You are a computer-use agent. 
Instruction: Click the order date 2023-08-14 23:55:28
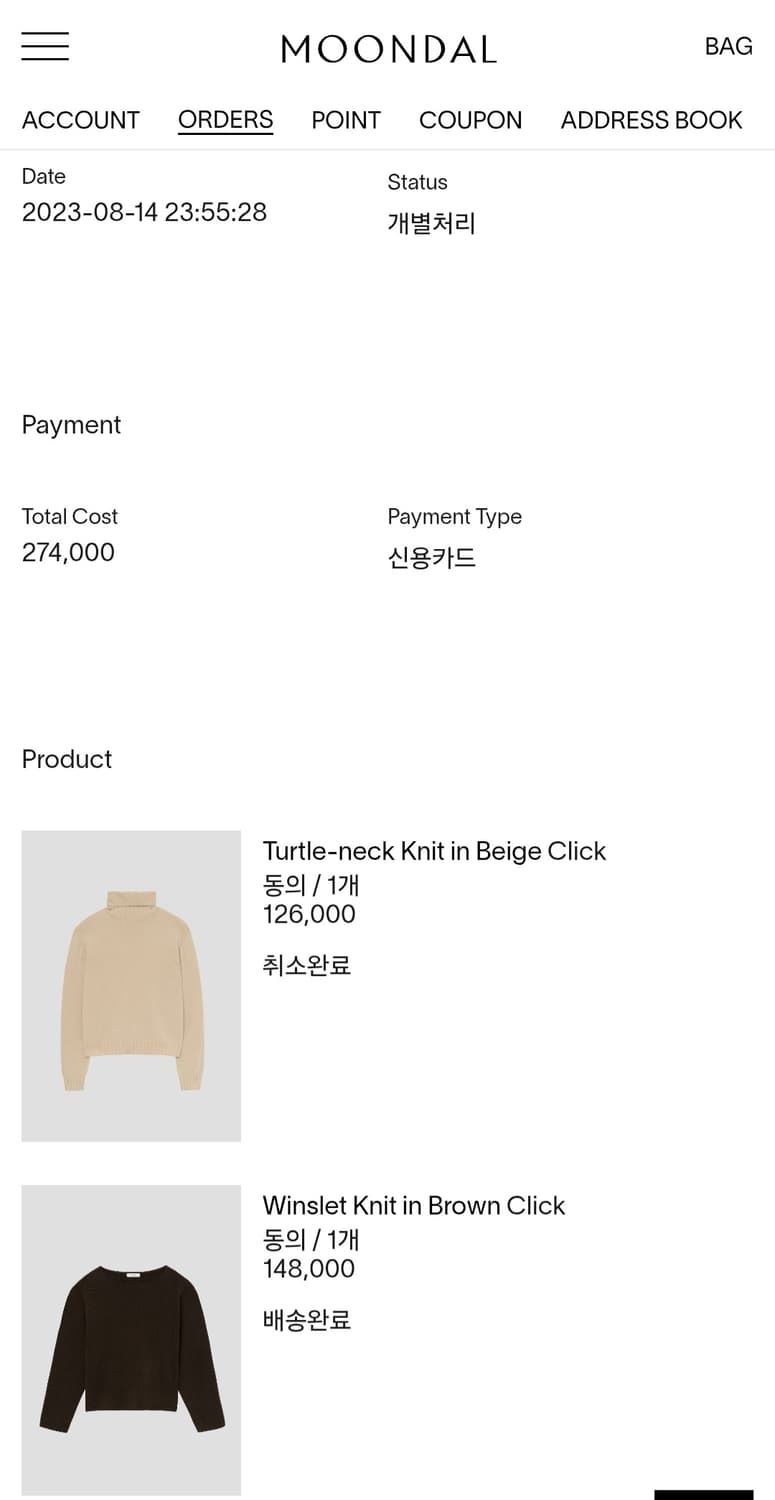(144, 212)
